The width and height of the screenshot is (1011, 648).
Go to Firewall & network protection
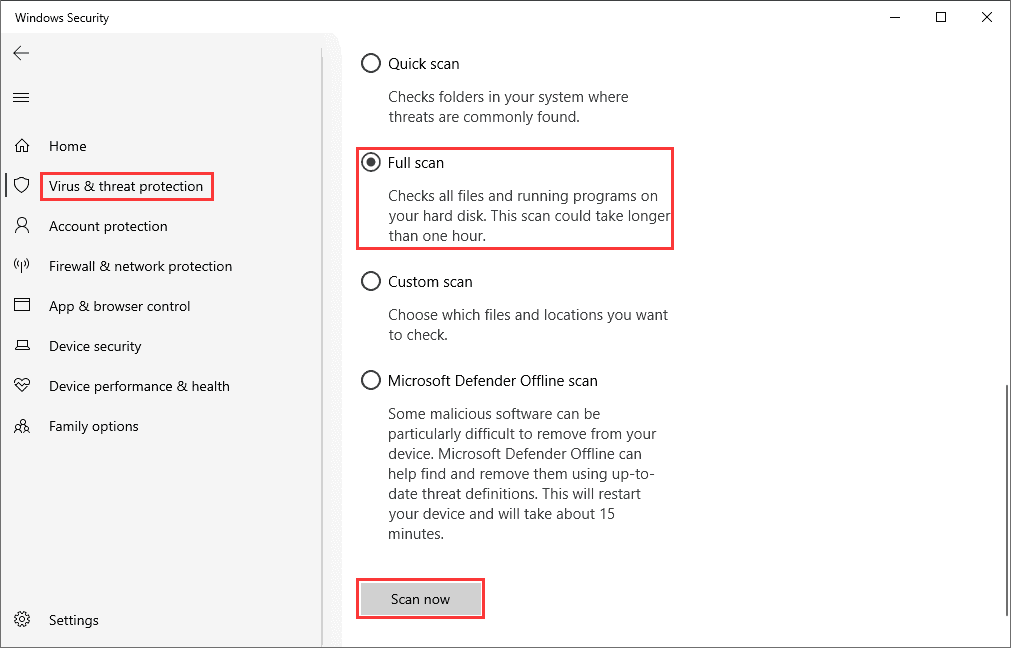(140, 266)
